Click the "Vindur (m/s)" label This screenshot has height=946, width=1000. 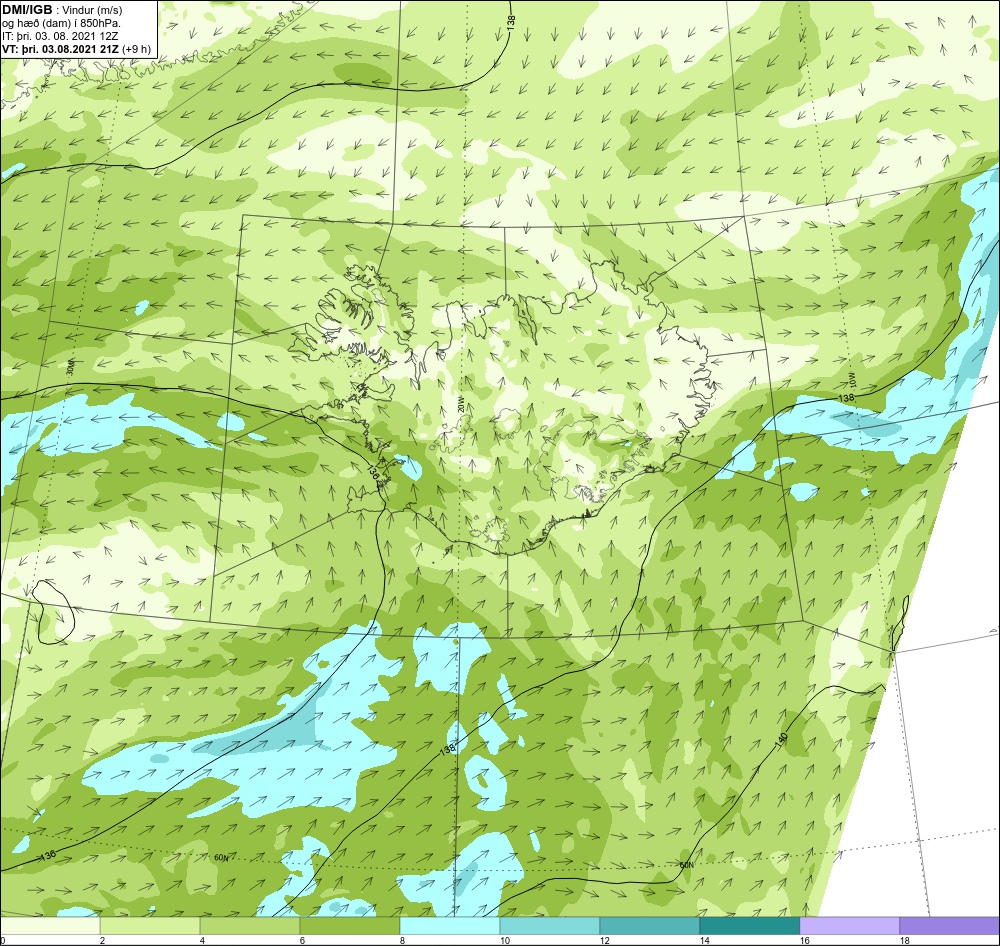pyautogui.click(x=92, y=10)
